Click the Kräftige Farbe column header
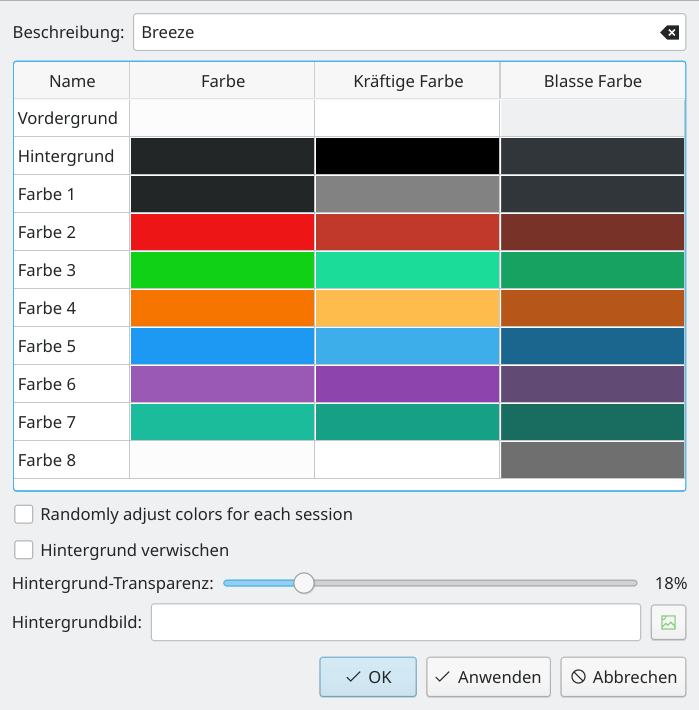The image size is (699, 710). pos(407,81)
